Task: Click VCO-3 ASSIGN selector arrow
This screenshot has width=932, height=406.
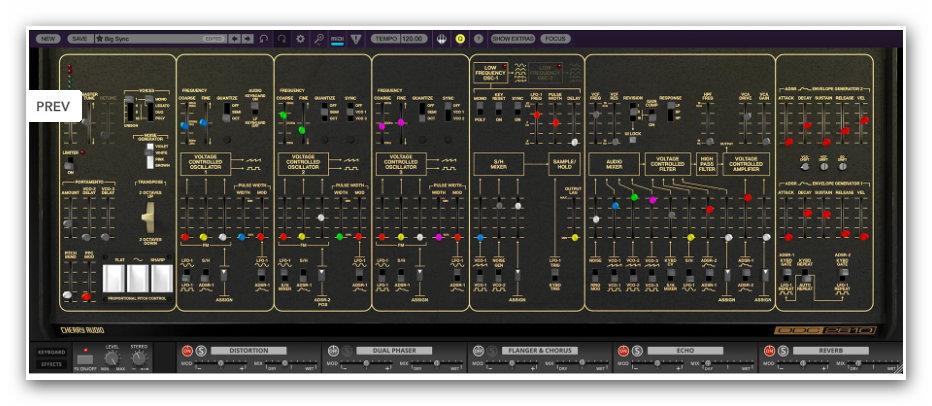Action: pyautogui.click(x=420, y=275)
